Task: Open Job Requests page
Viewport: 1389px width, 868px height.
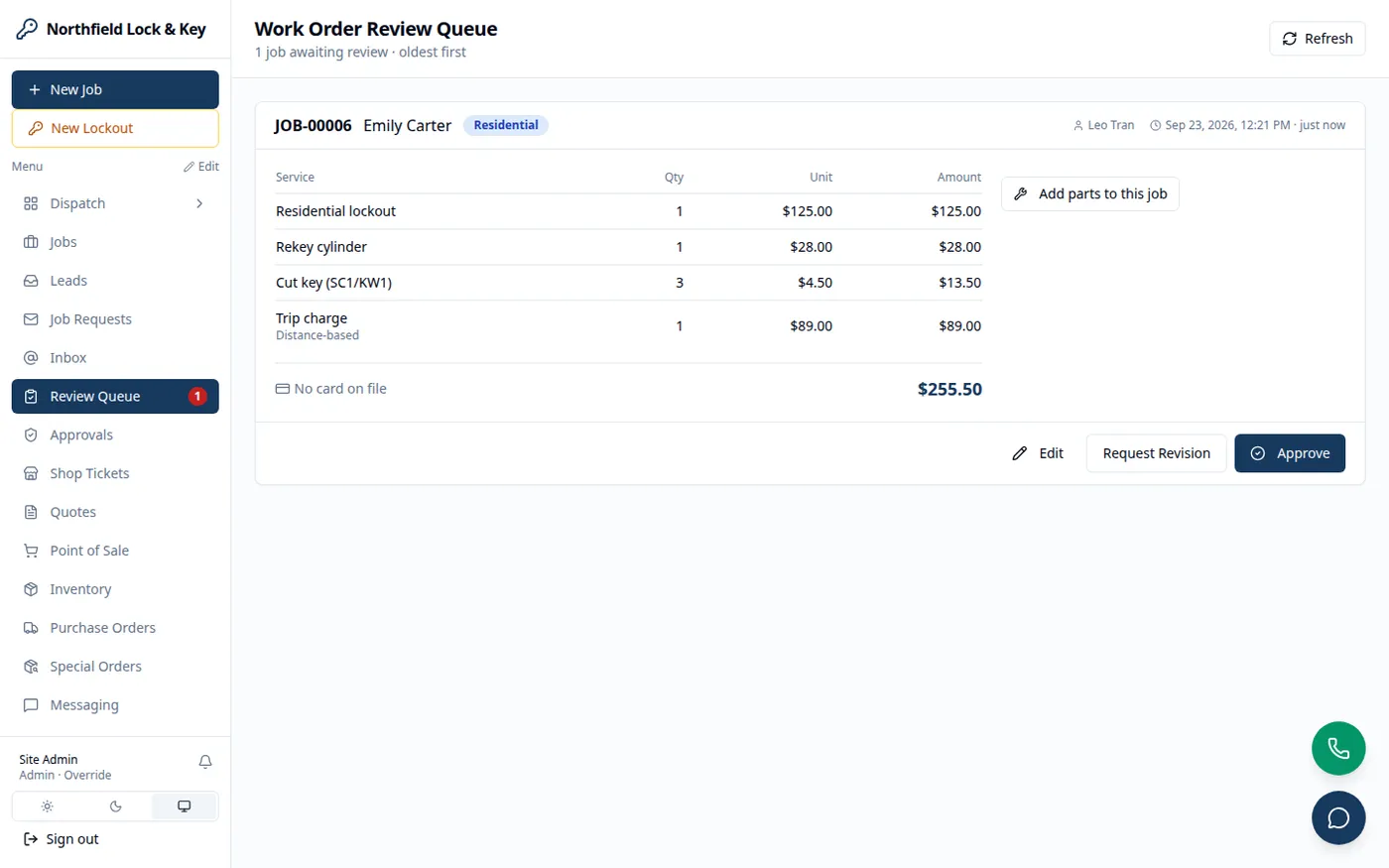Action: pyautogui.click(x=115, y=319)
